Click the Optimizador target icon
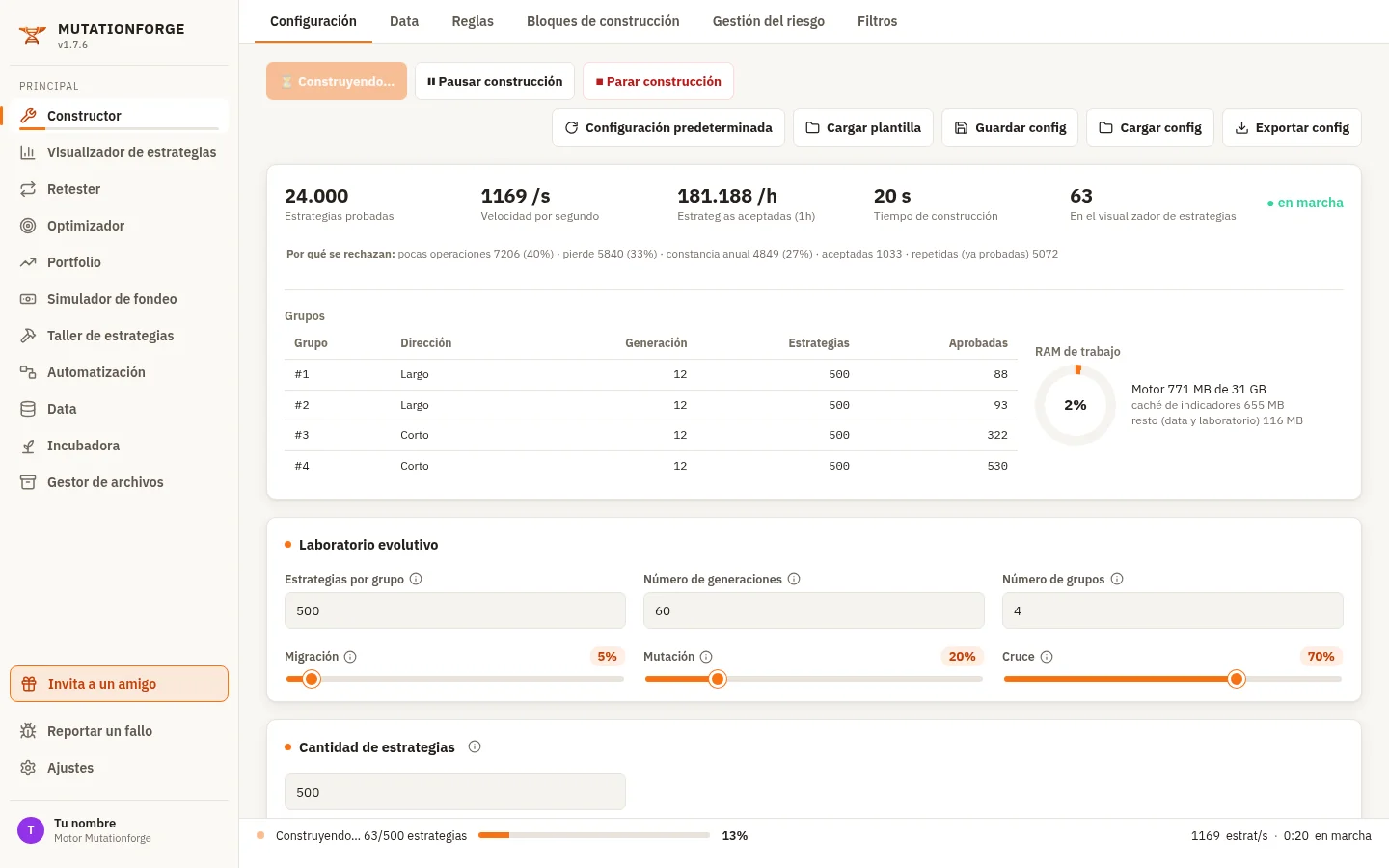Screen dimensions: 1389x868 (x=28, y=226)
